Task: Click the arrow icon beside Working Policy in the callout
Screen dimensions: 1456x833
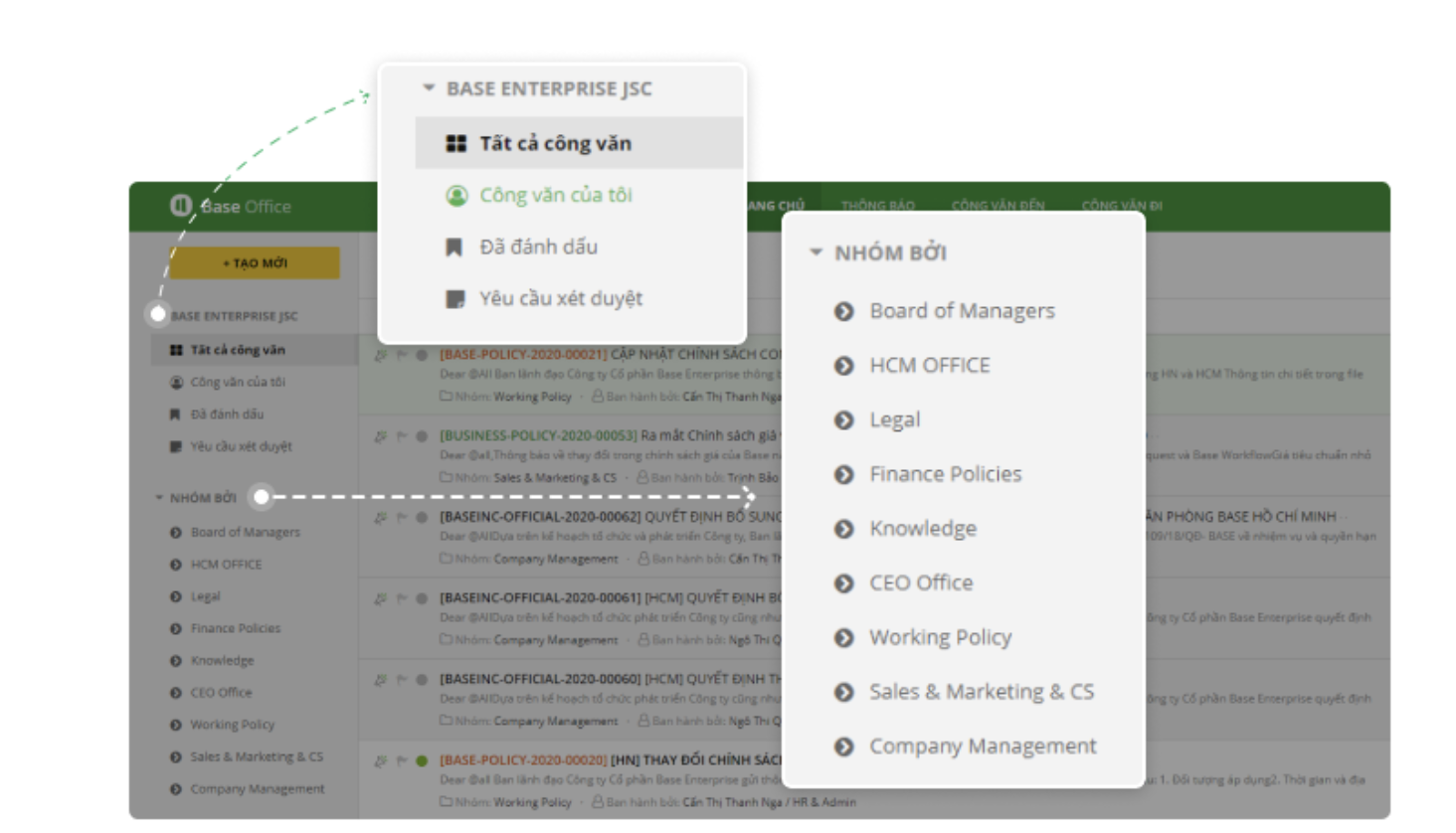Action: click(x=844, y=637)
